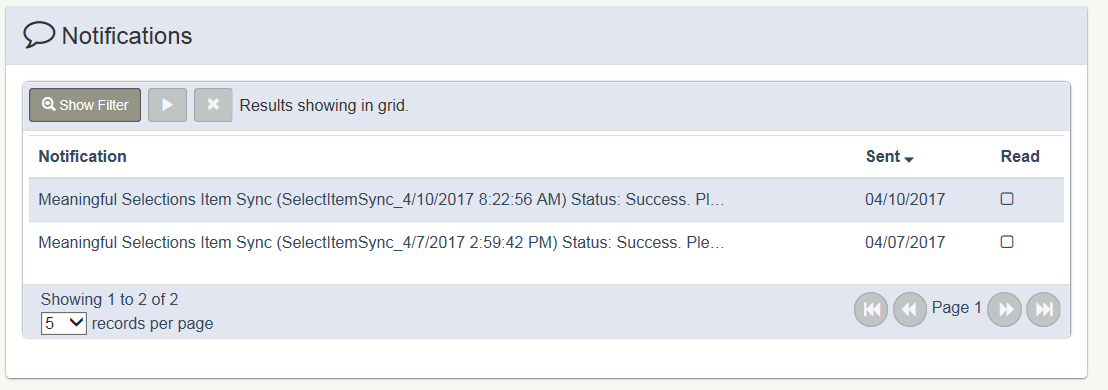Sort by the Read column header

(x=1020, y=156)
